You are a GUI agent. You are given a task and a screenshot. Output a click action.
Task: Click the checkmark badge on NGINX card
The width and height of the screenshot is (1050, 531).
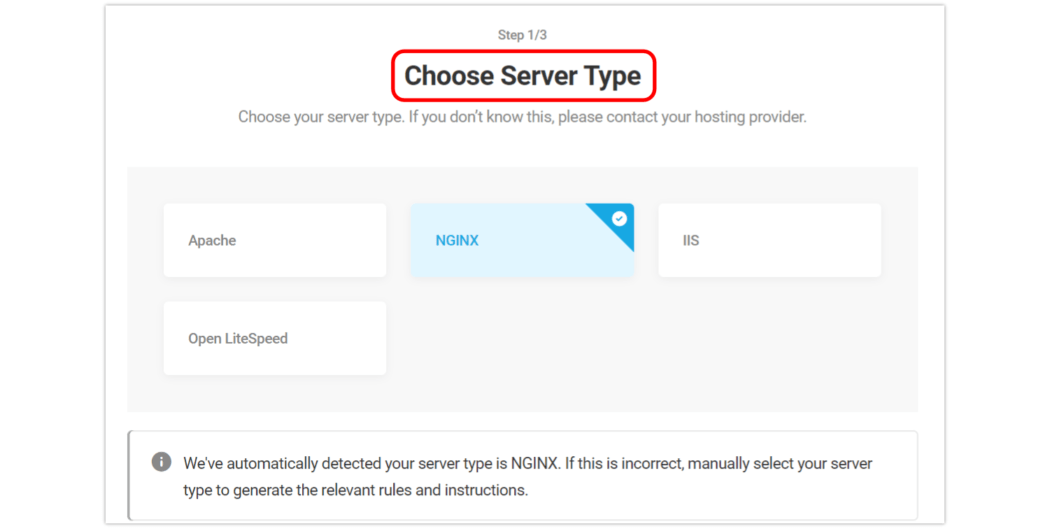pos(619,218)
